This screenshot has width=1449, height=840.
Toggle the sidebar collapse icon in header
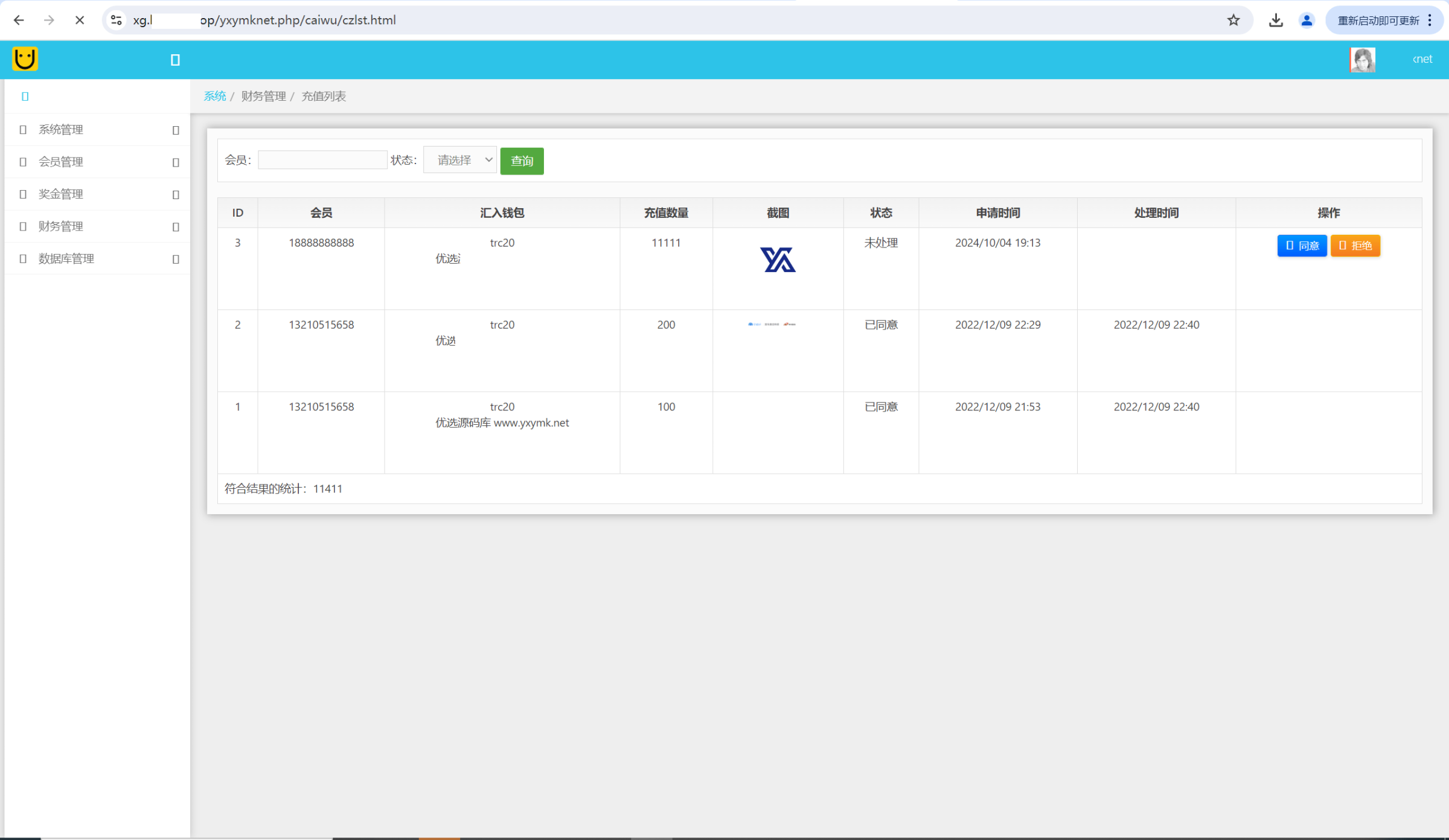coord(175,60)
